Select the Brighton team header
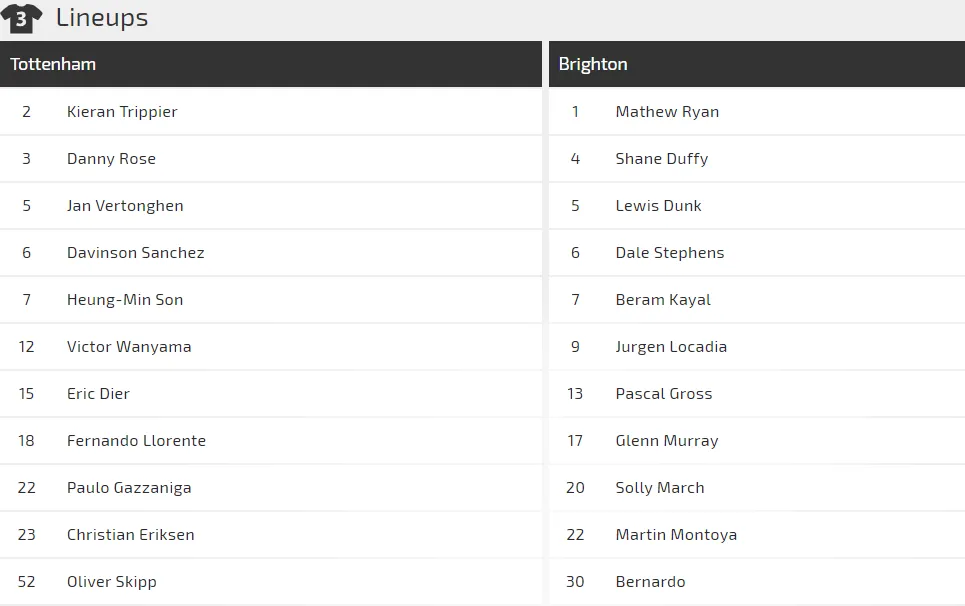 click(593, 64)
